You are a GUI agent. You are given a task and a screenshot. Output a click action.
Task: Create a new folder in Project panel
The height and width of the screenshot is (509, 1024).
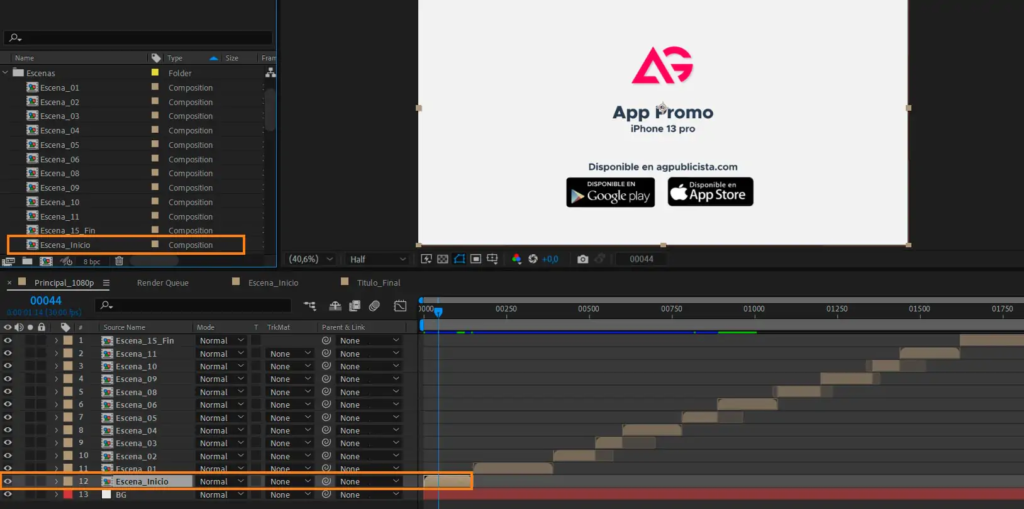point(27,261)
